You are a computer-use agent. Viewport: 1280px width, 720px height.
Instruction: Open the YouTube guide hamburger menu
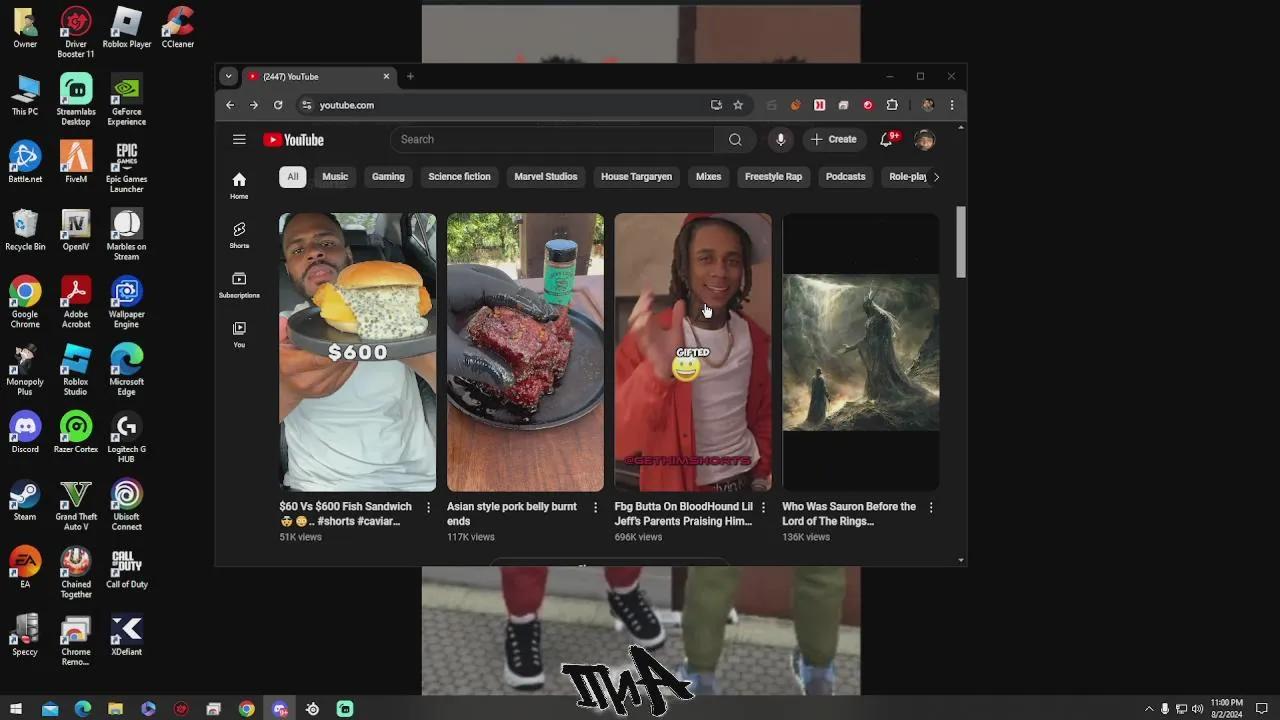coord(239,140)
